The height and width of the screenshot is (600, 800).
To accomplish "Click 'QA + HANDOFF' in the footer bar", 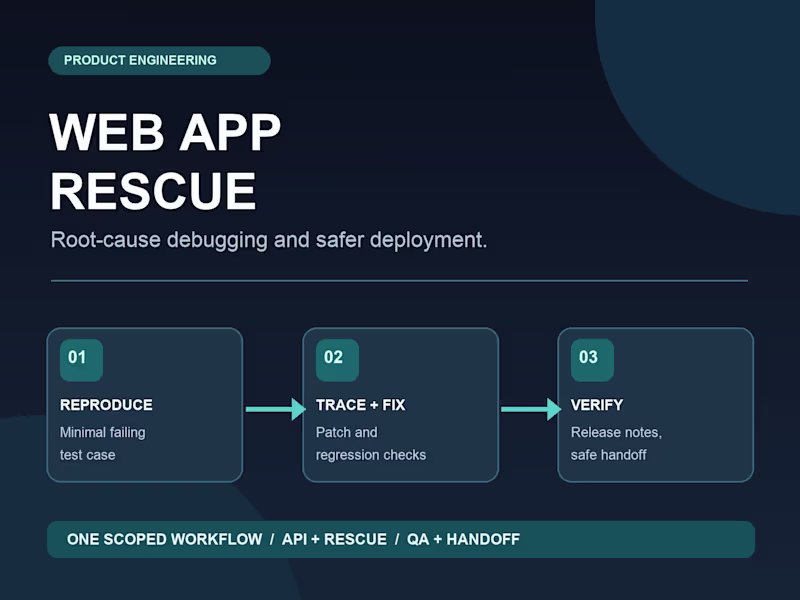I will pyautogui.click(x=463, y=539).
